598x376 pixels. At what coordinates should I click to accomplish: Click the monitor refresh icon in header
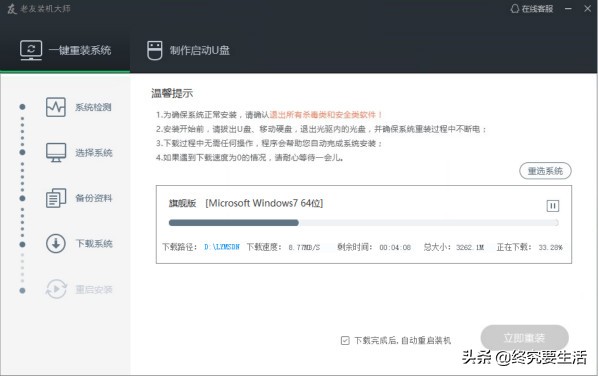[31, 50]
